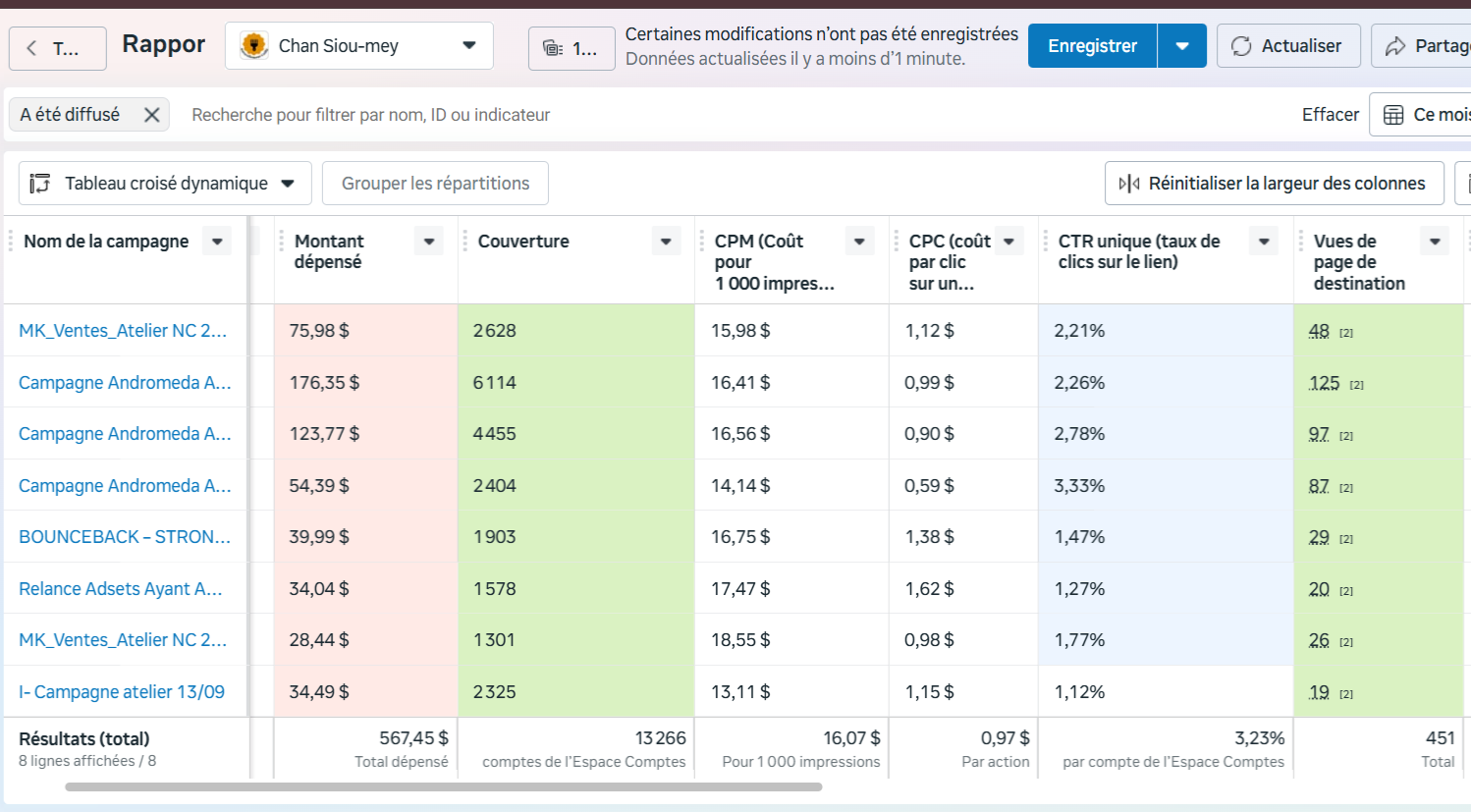Open the Vues de page column menu

(x=1435, y=242)
